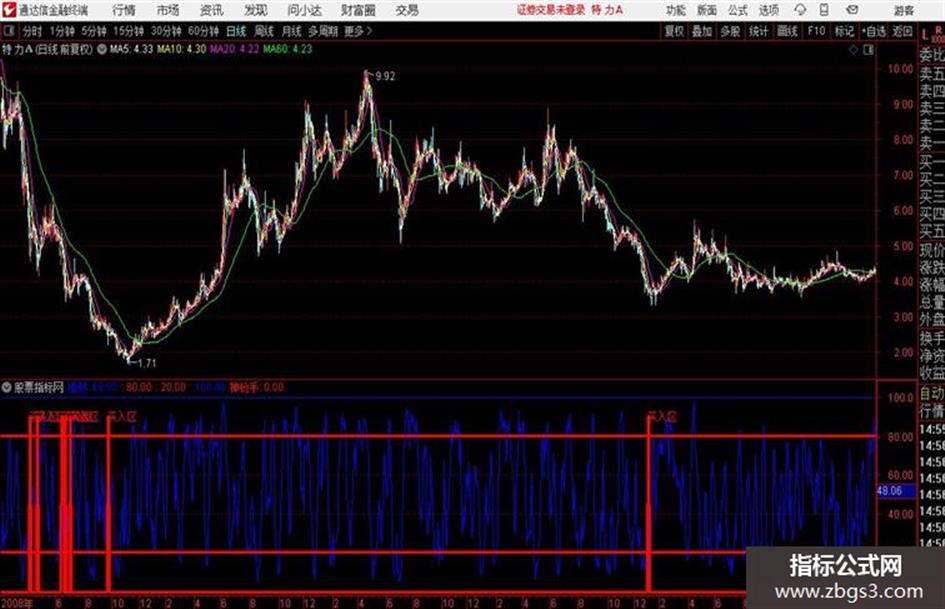The image size is (945, 609).
Task: Click the Tongdaxin red logo icon
Action: tap(8, 10)
